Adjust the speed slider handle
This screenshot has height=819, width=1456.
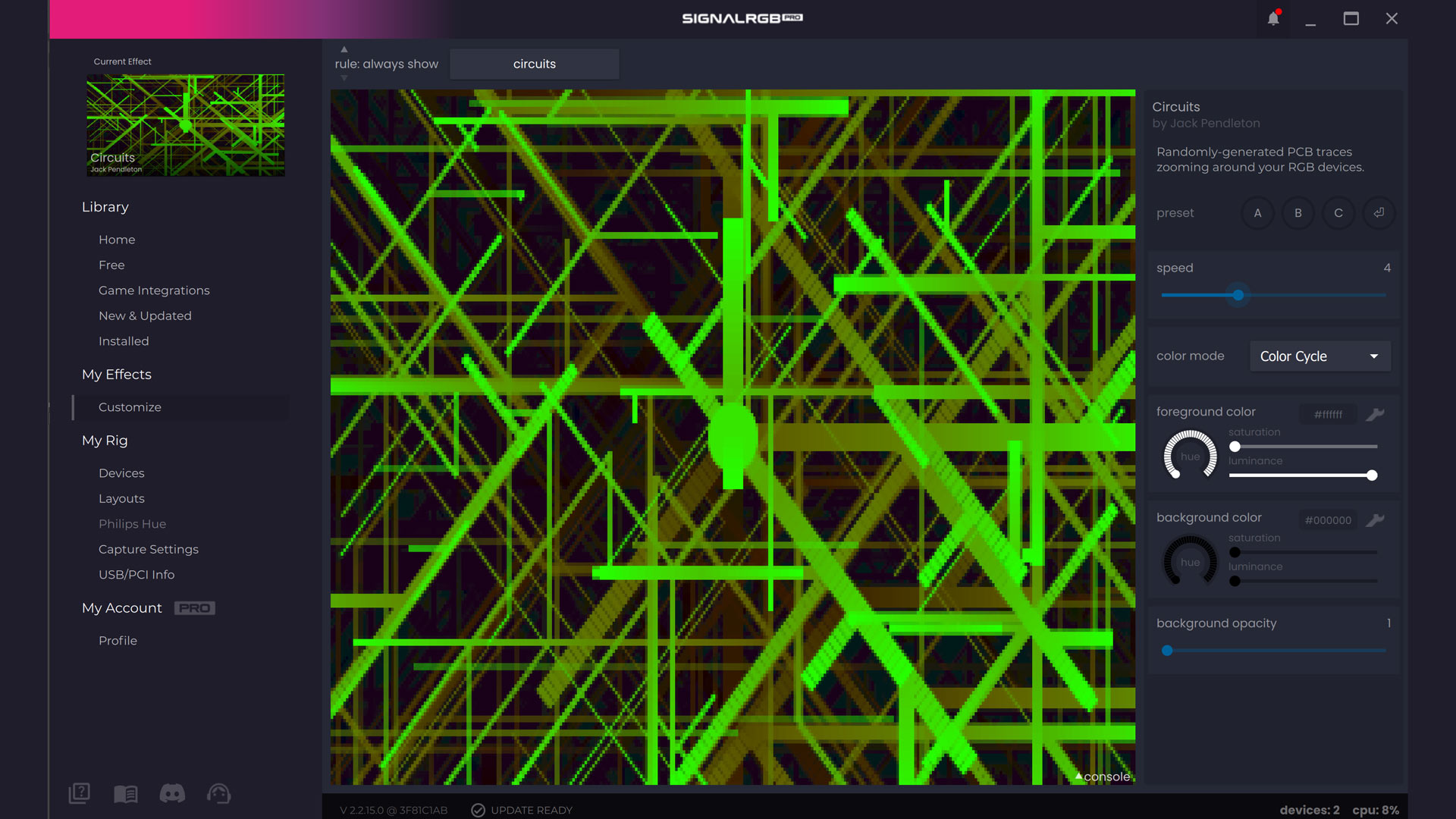[1238, 295]
